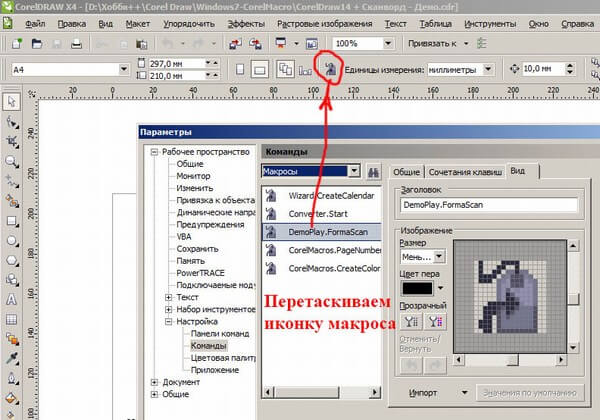600x420 pixels.
Task: Open the Эффекты menu
Action: [246, 24]
